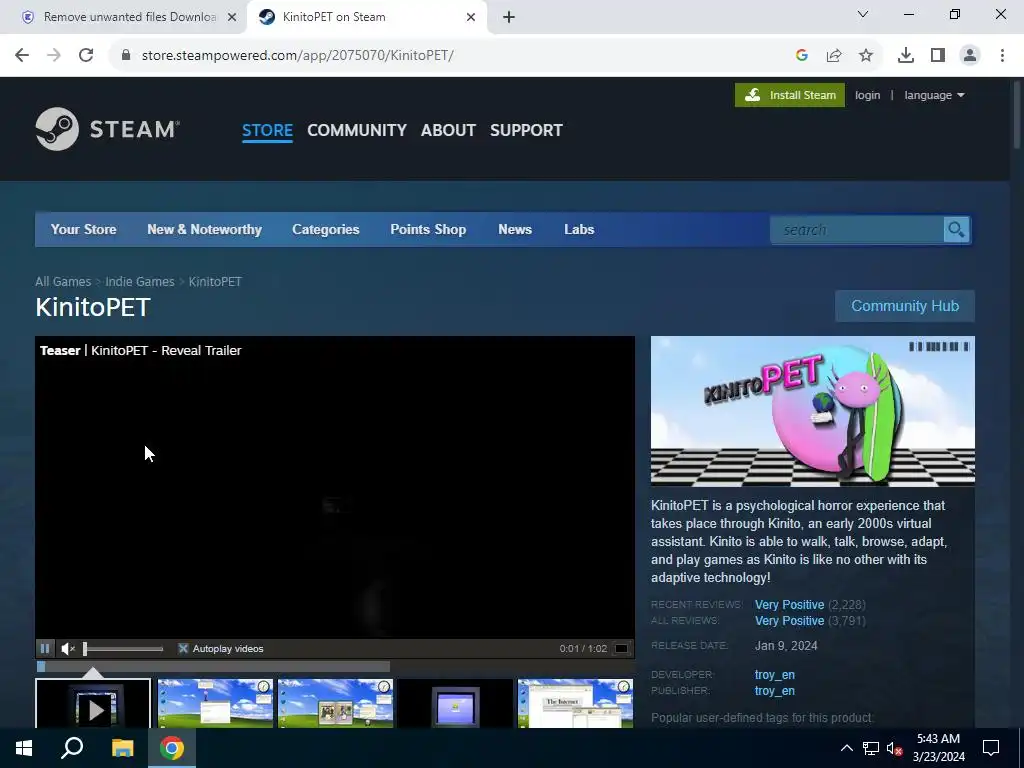Viewport: 1024px width, 768px height.
Task: Open Chrome downloads icon
Action: tap(906, 55)
